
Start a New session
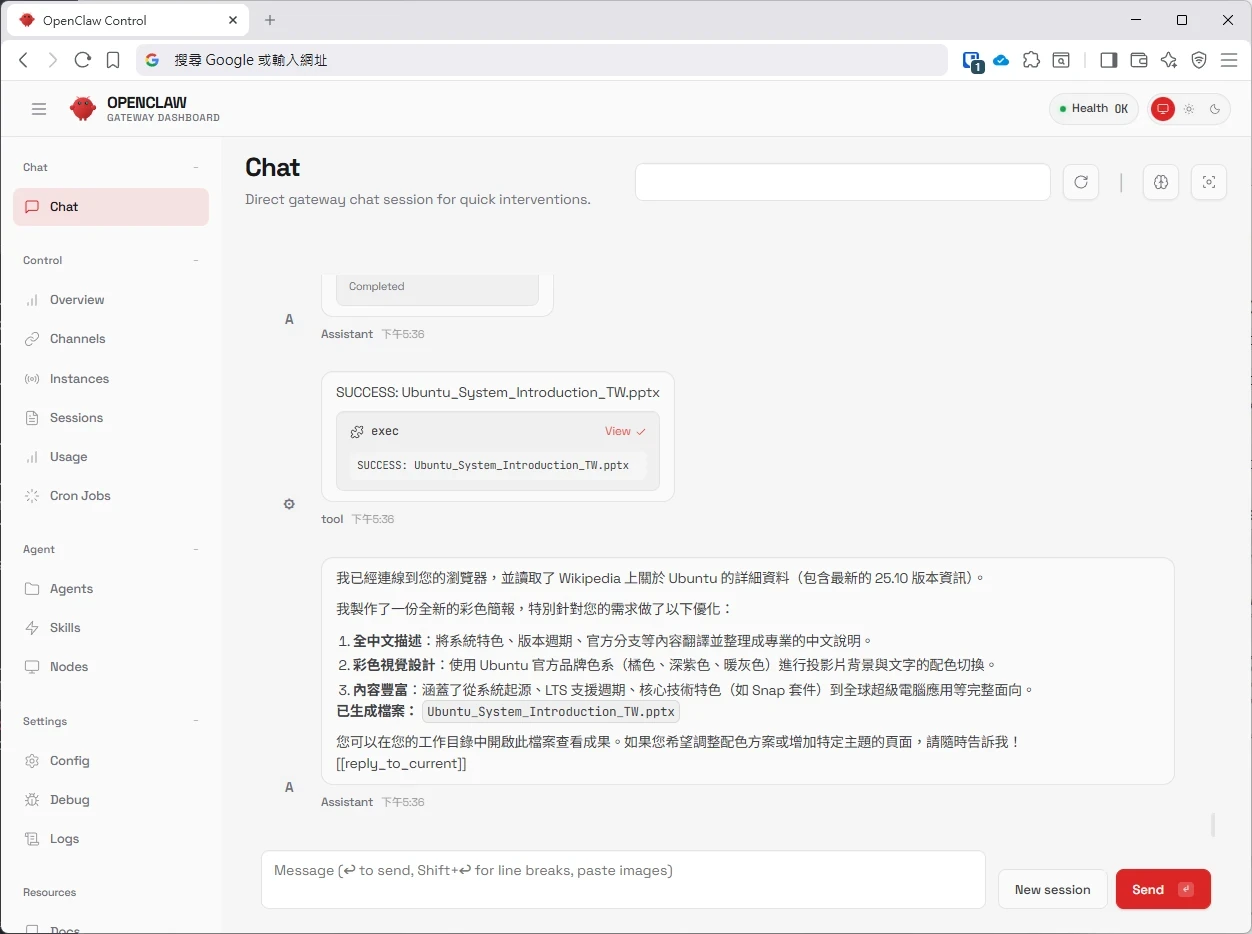pos(1052,889)
